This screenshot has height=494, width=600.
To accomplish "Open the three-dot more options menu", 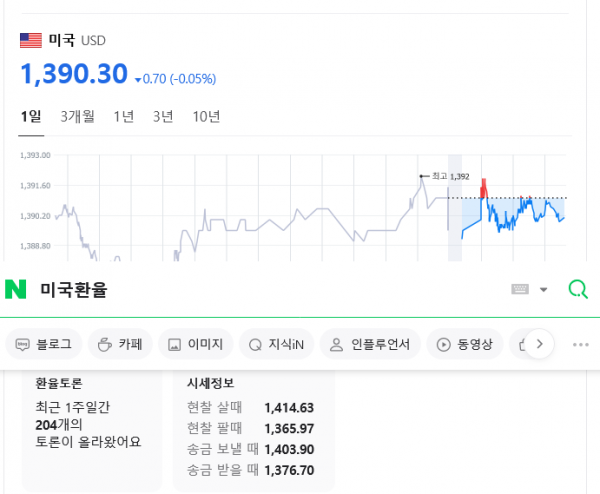I will 581,345.
